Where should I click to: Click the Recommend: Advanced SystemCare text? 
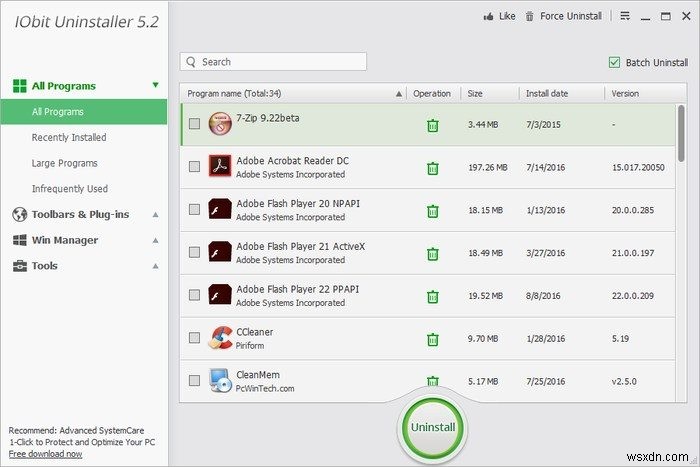tap(76, 431)
